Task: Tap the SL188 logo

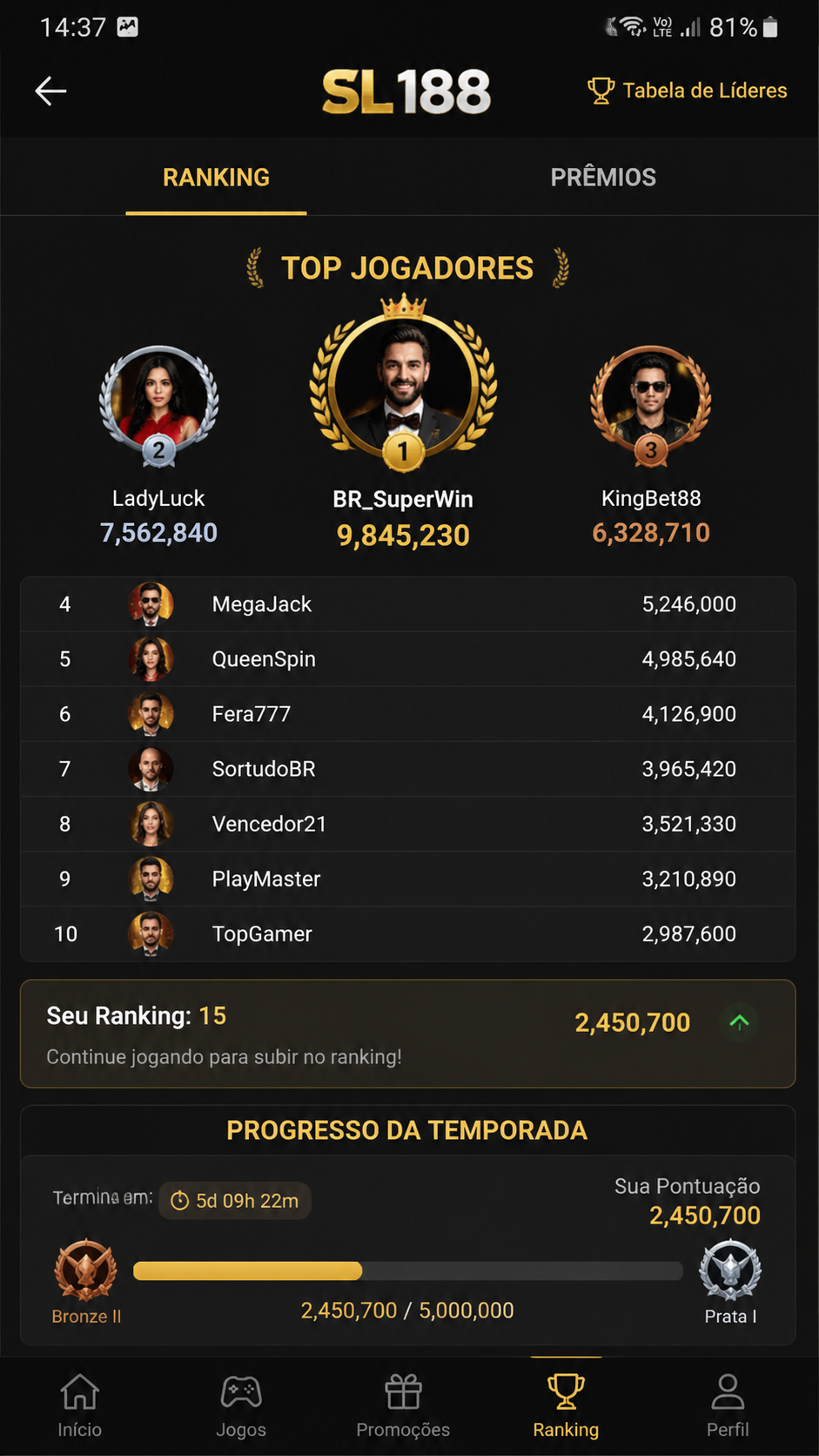Action: point(406,92)
